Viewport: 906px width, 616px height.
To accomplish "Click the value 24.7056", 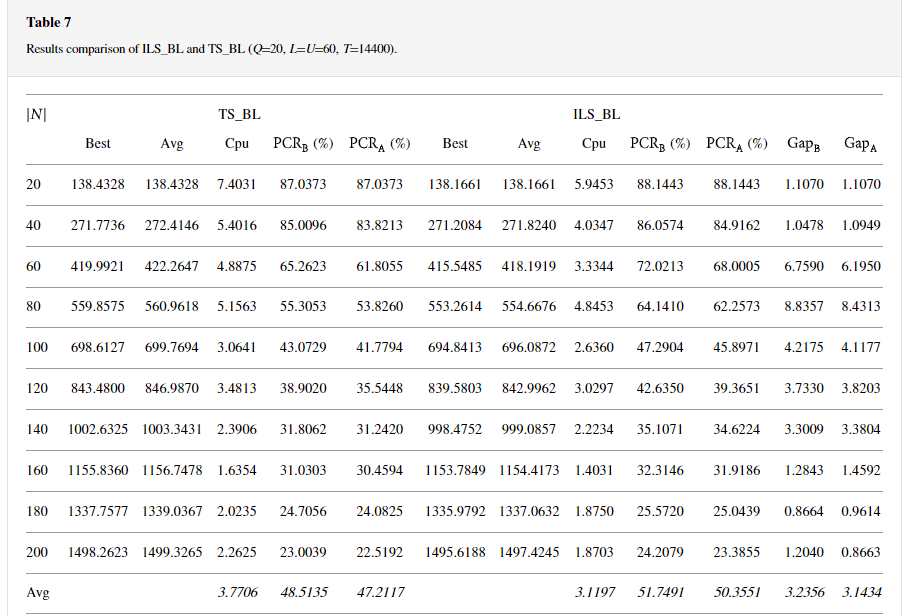I will click(x=303, y=511).
